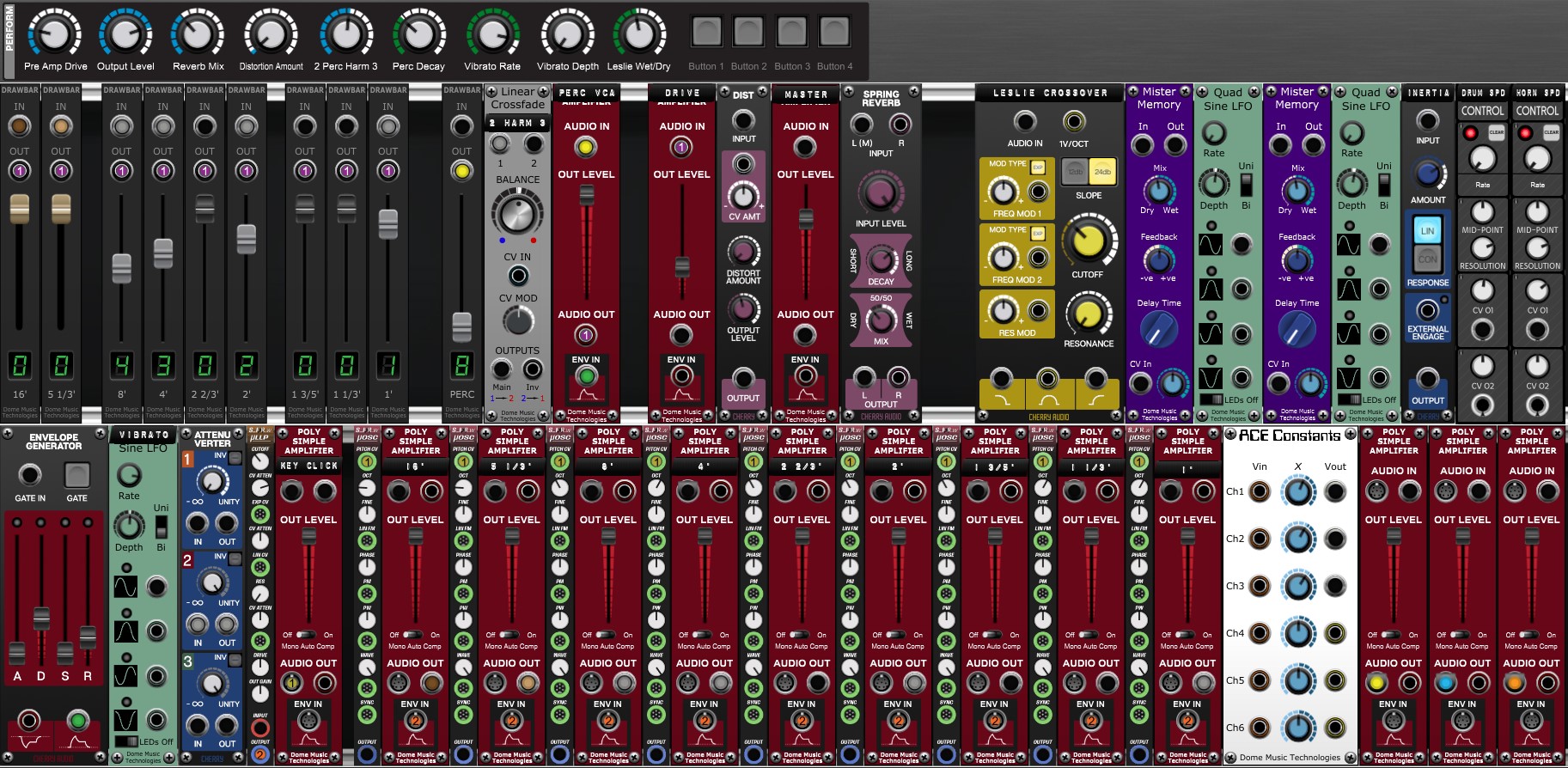
Task: Click the Leslie Crossover RESONANCE knob
Action: tap(1089, 314)
